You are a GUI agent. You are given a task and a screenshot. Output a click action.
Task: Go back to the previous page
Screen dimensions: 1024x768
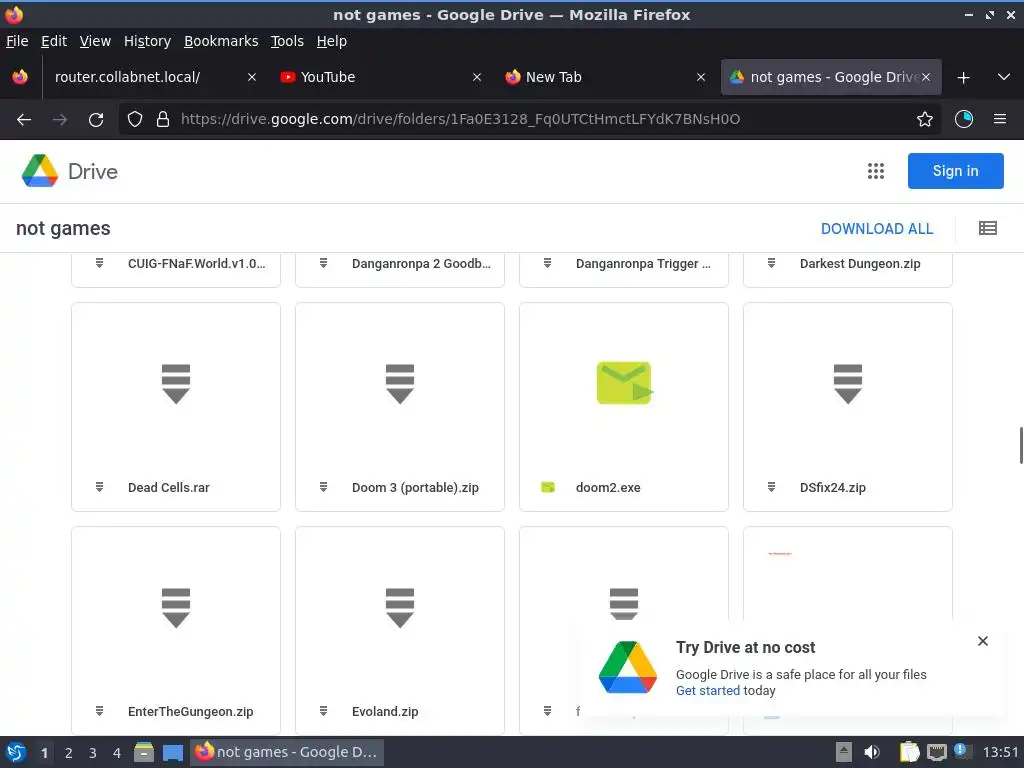24,120
